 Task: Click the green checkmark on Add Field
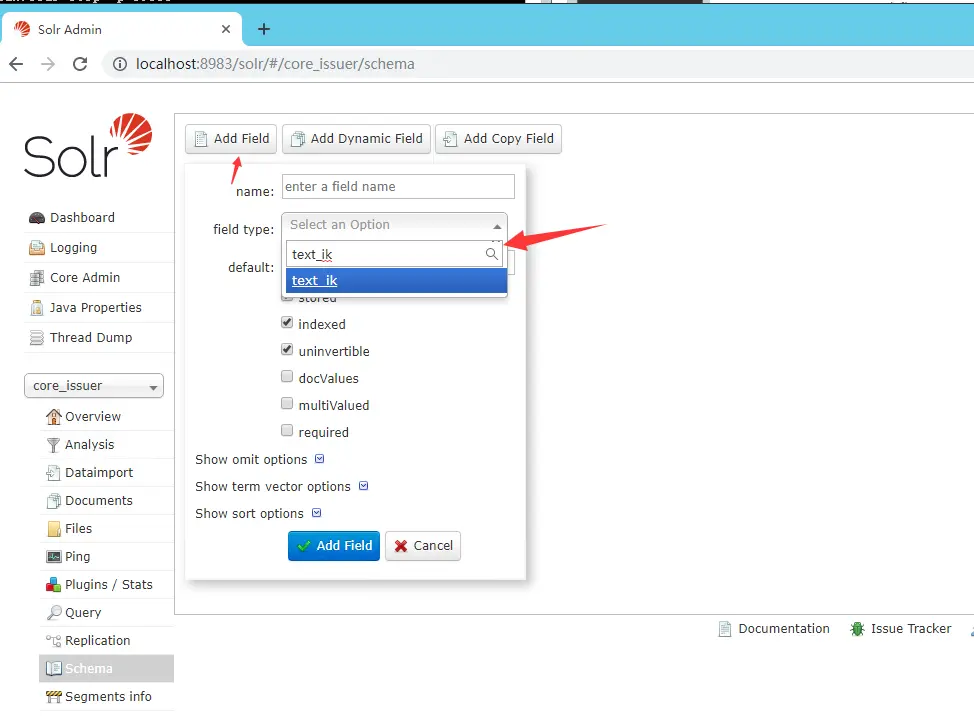pos(304,546)
